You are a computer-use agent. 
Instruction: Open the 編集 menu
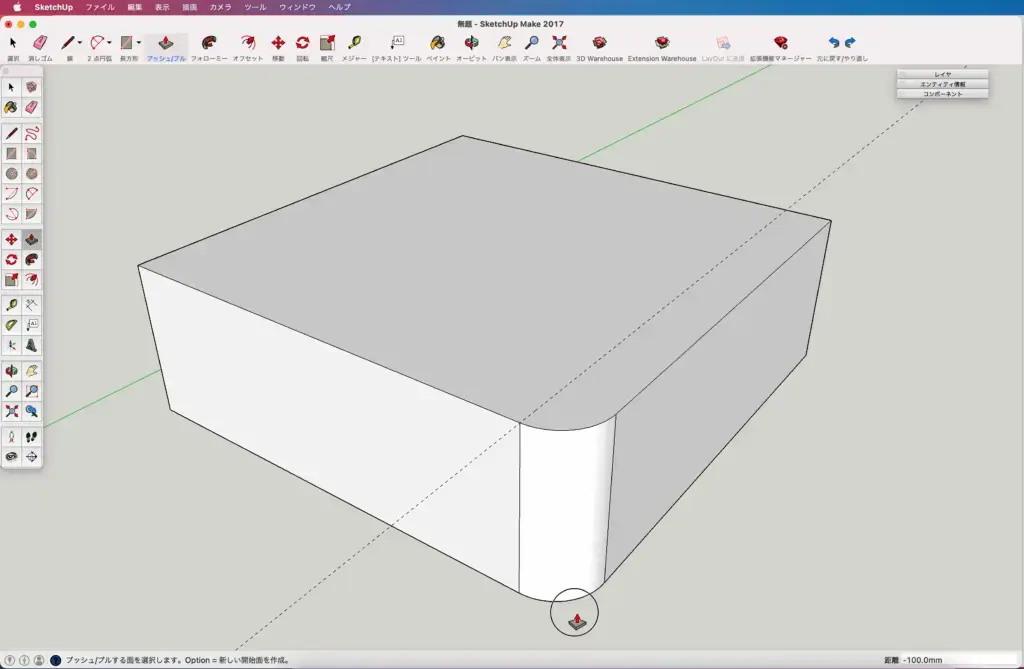tap(135, 7)
